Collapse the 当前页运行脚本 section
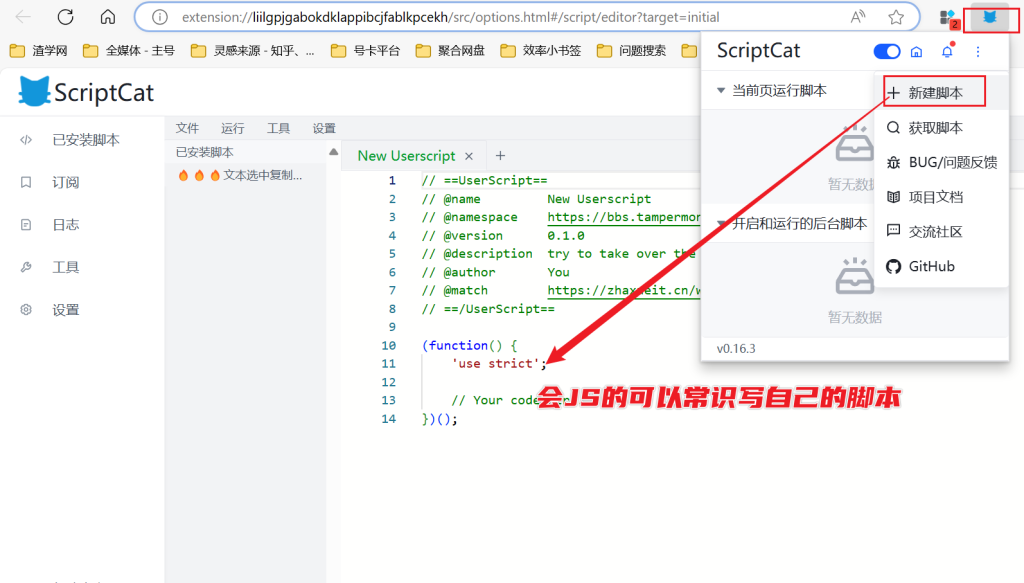 tap(722, 90)
